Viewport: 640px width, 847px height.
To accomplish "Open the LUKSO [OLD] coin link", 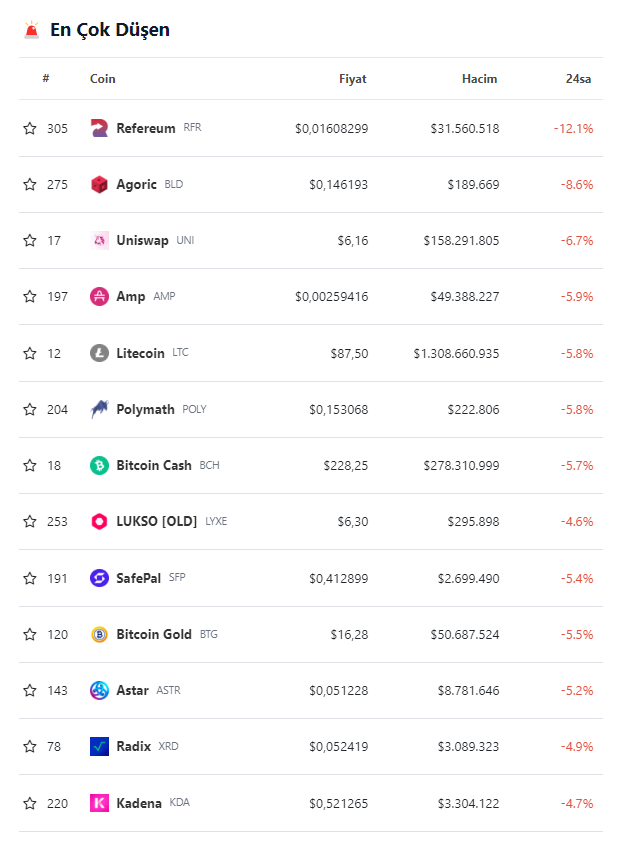I will click(157, 521).
